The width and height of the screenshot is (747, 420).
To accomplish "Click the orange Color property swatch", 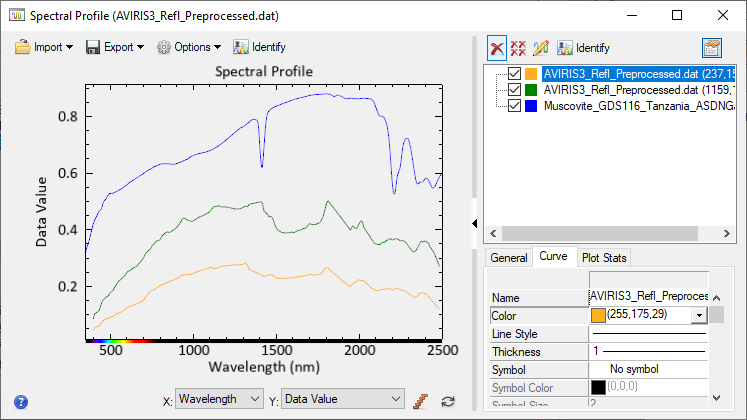I will pos(598,315).
